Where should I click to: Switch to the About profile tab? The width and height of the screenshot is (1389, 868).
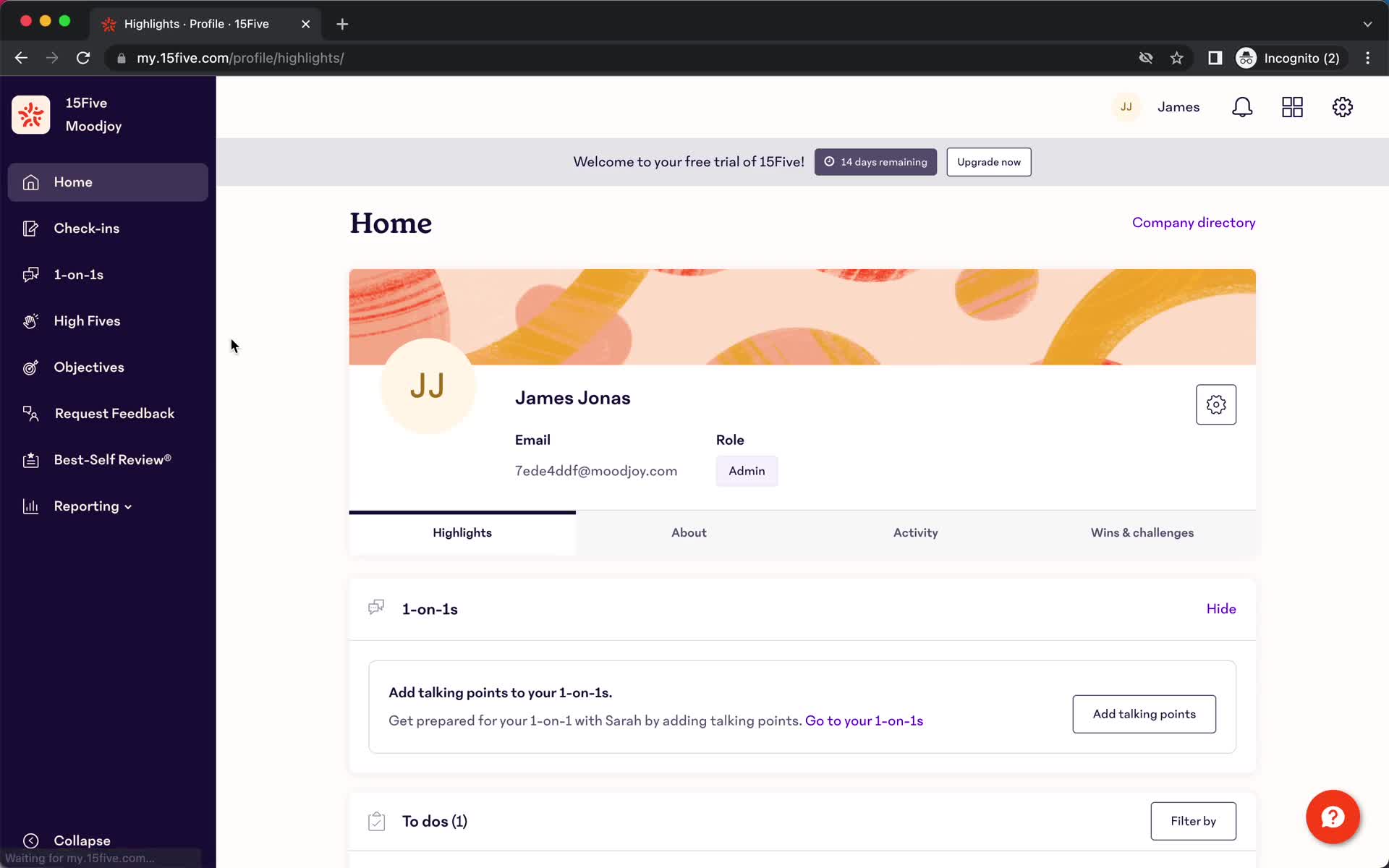pos(688,531)
